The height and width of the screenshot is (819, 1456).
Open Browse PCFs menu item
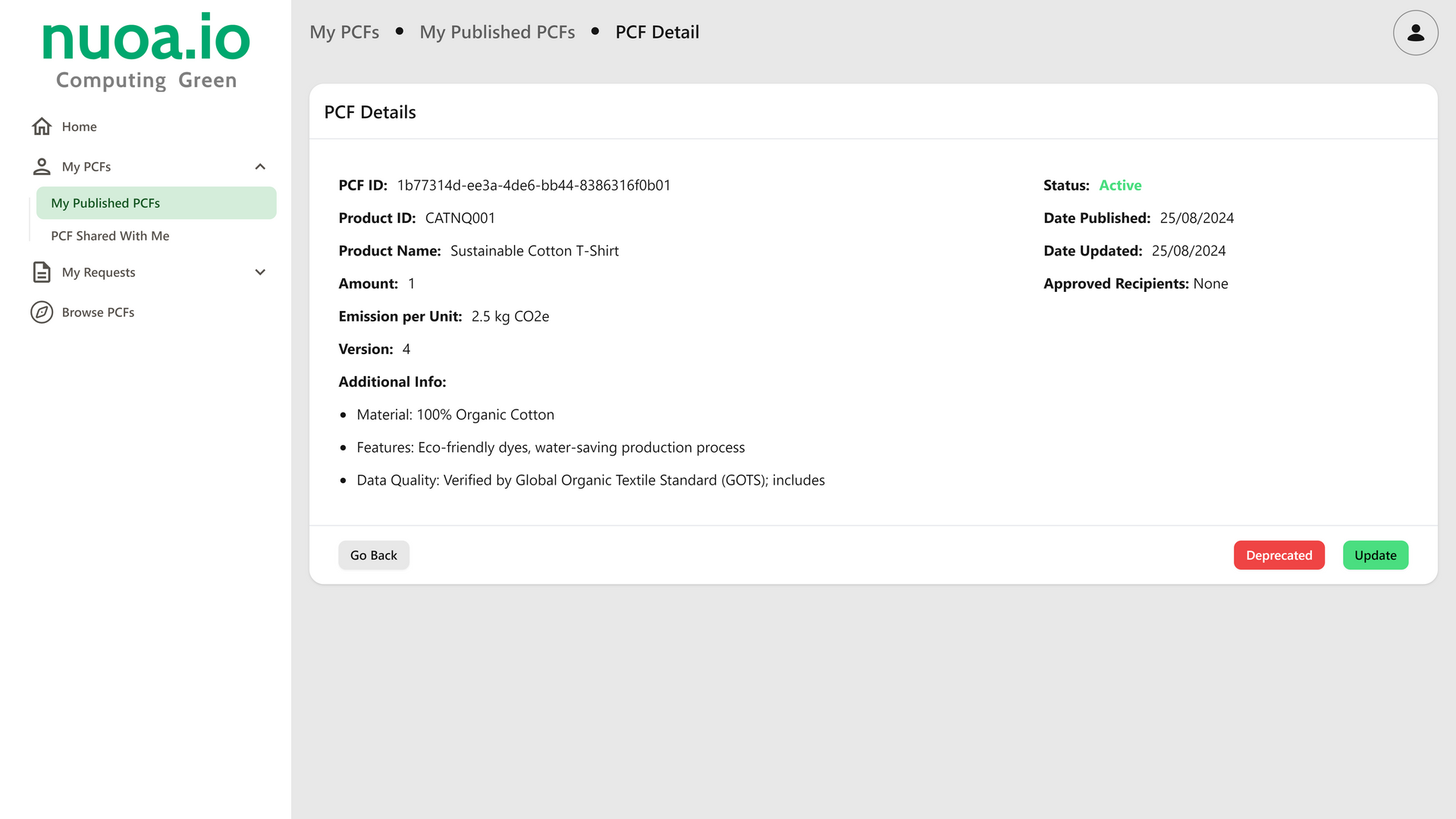(98, 312)
